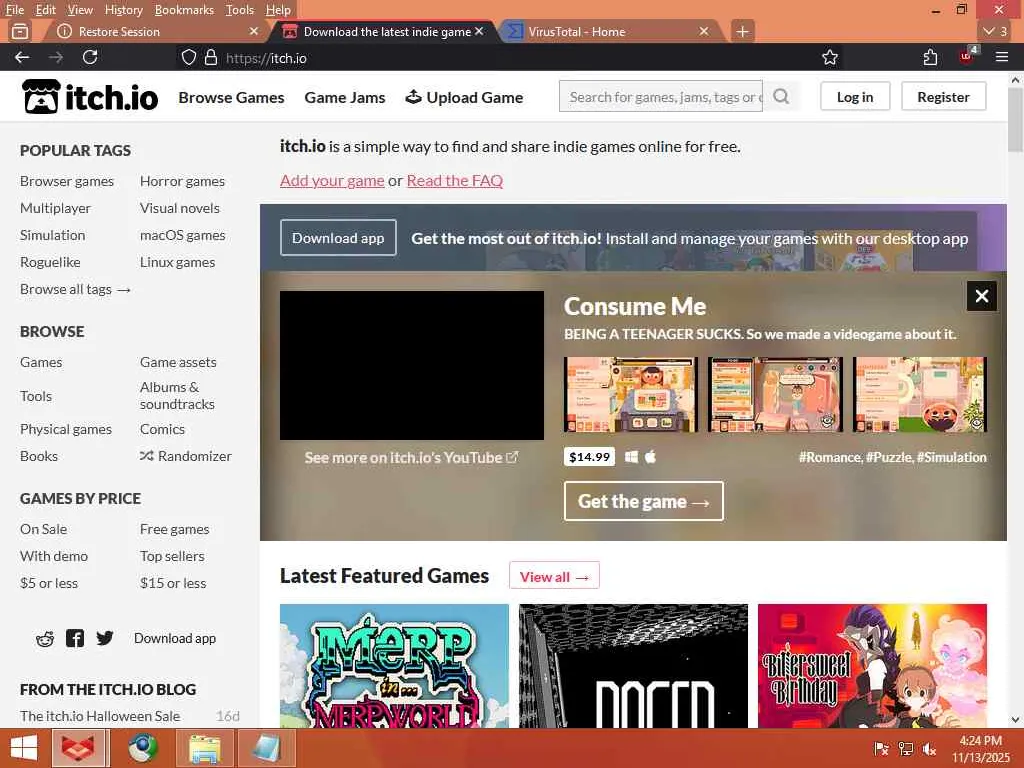The height and width of the screenshot is (768, 1024).
Task: Open first Consume Me screenshot thumbnail
Action: (x=631, y=394)
